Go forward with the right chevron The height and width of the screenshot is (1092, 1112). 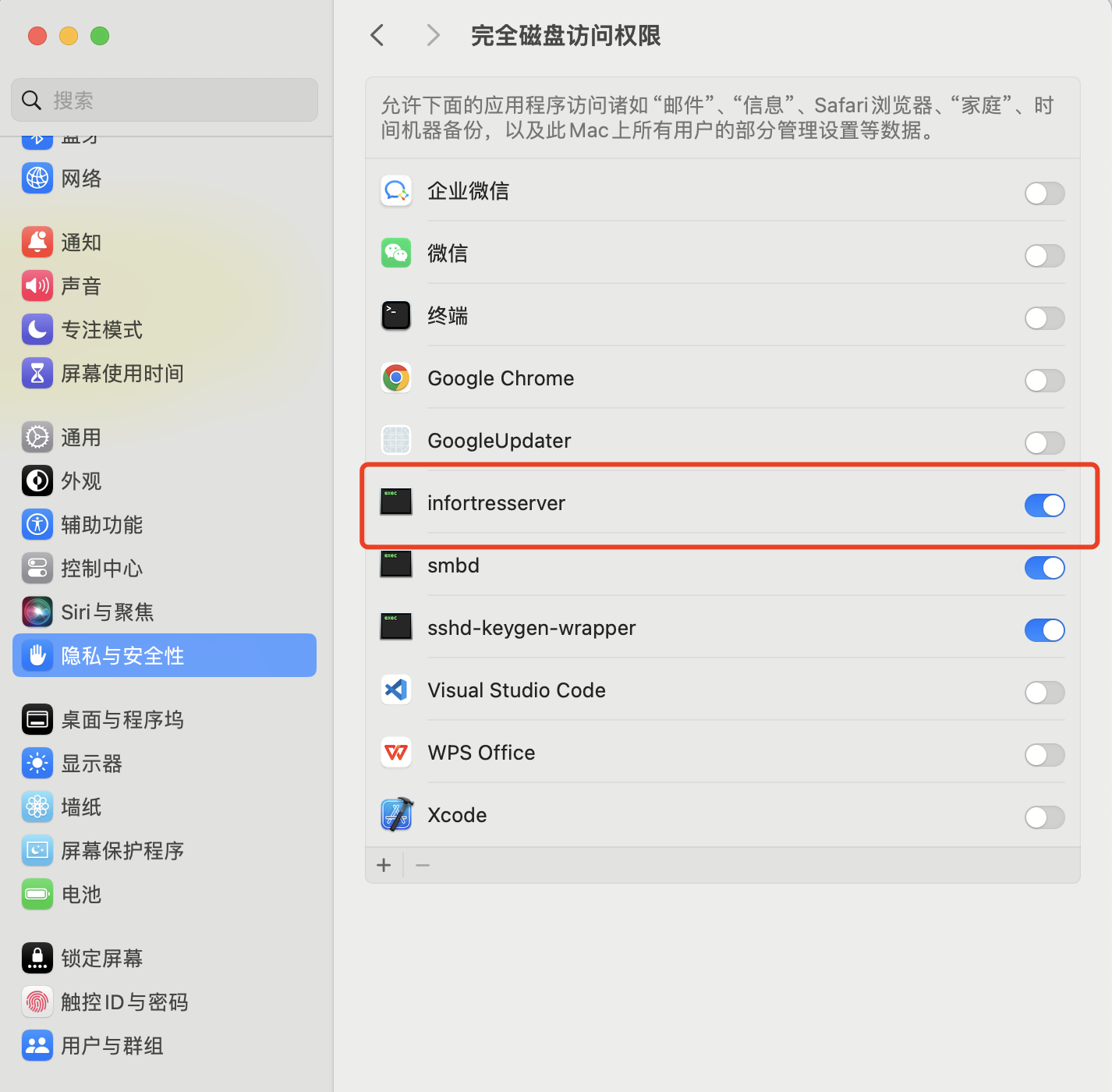coord(434,35)
